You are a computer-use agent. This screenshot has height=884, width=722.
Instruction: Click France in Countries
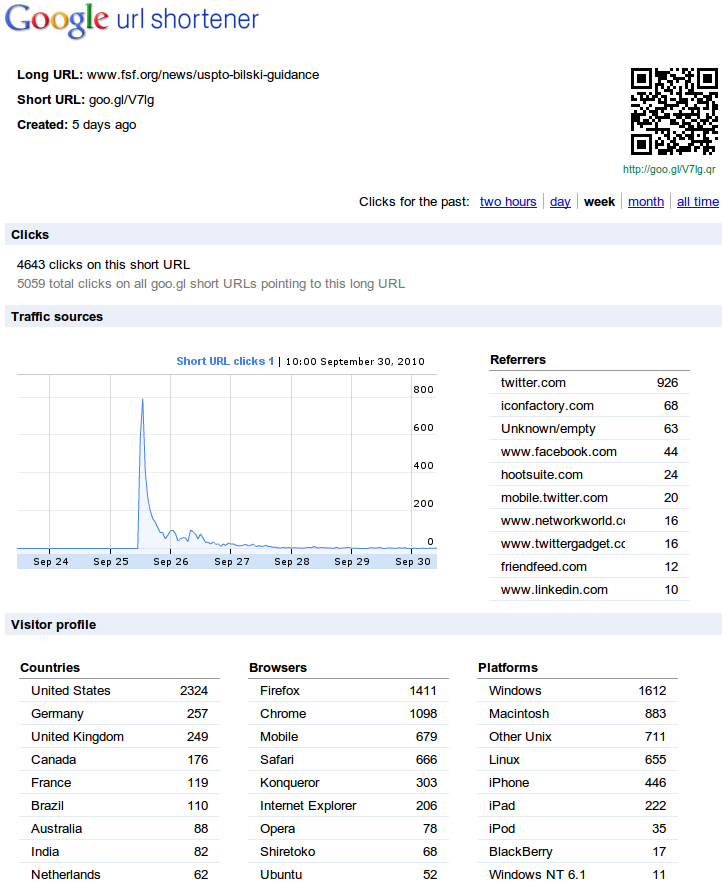click(119, 783)
